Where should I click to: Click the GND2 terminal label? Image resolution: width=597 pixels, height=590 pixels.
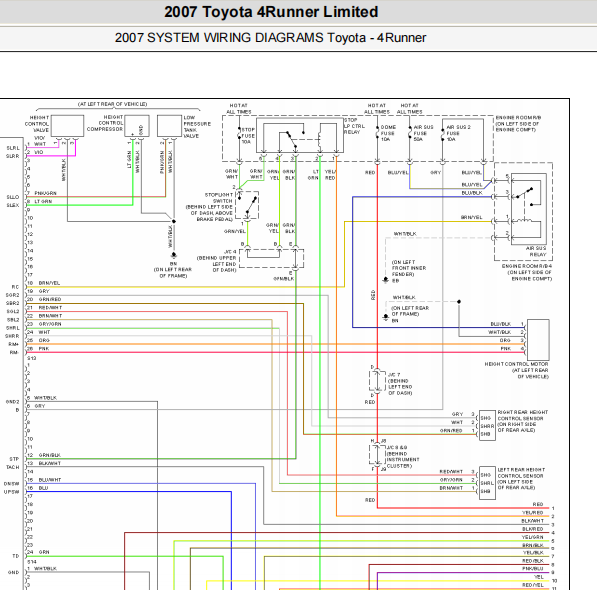(x=13, y=402)
